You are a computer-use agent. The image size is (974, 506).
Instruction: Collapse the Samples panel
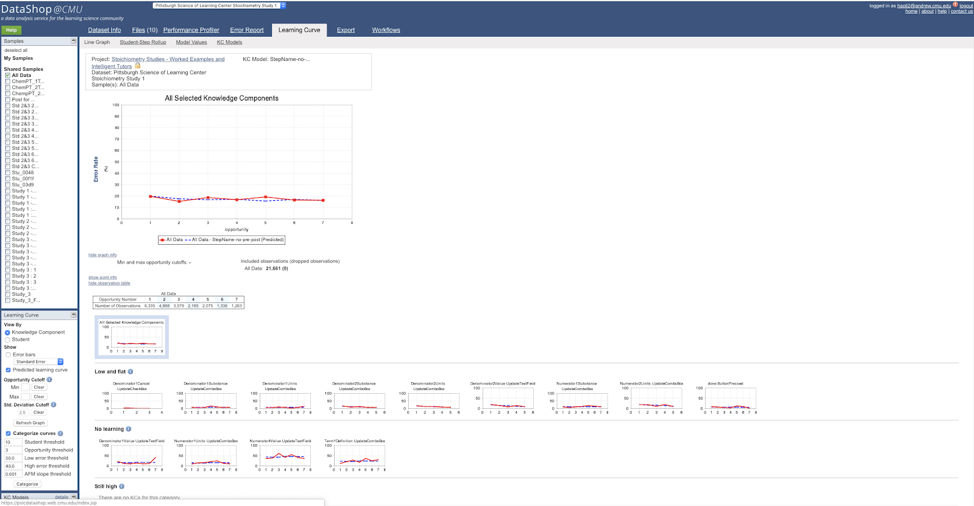73,41
